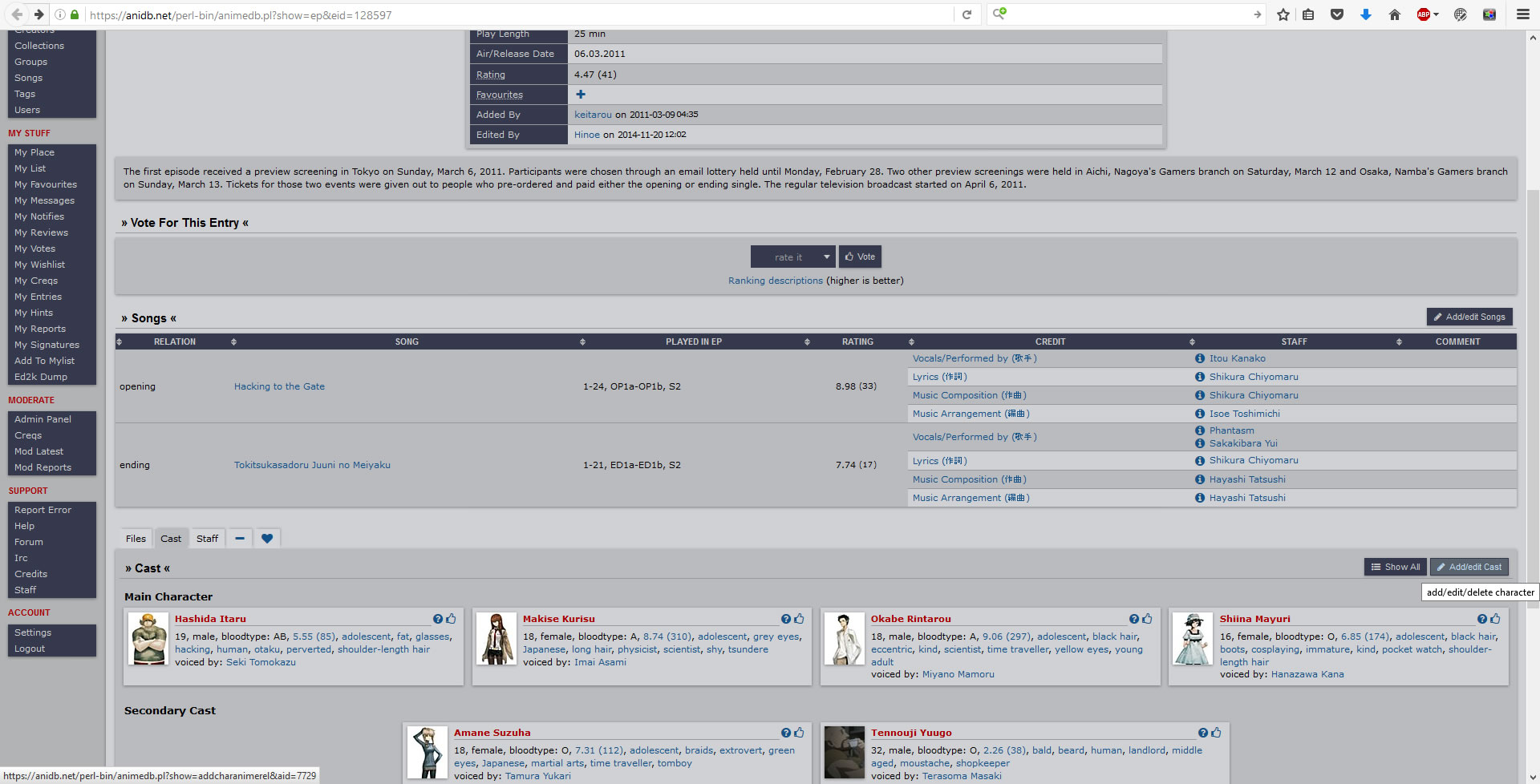
Task: Click the plus icon in the Favourites row
Action: [x=581, y=95]
